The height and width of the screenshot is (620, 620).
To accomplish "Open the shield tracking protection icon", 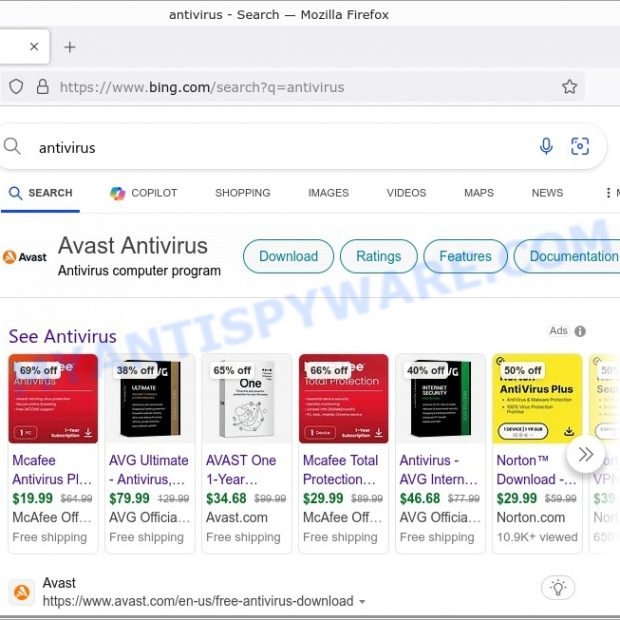I will (x=16, y=87).
